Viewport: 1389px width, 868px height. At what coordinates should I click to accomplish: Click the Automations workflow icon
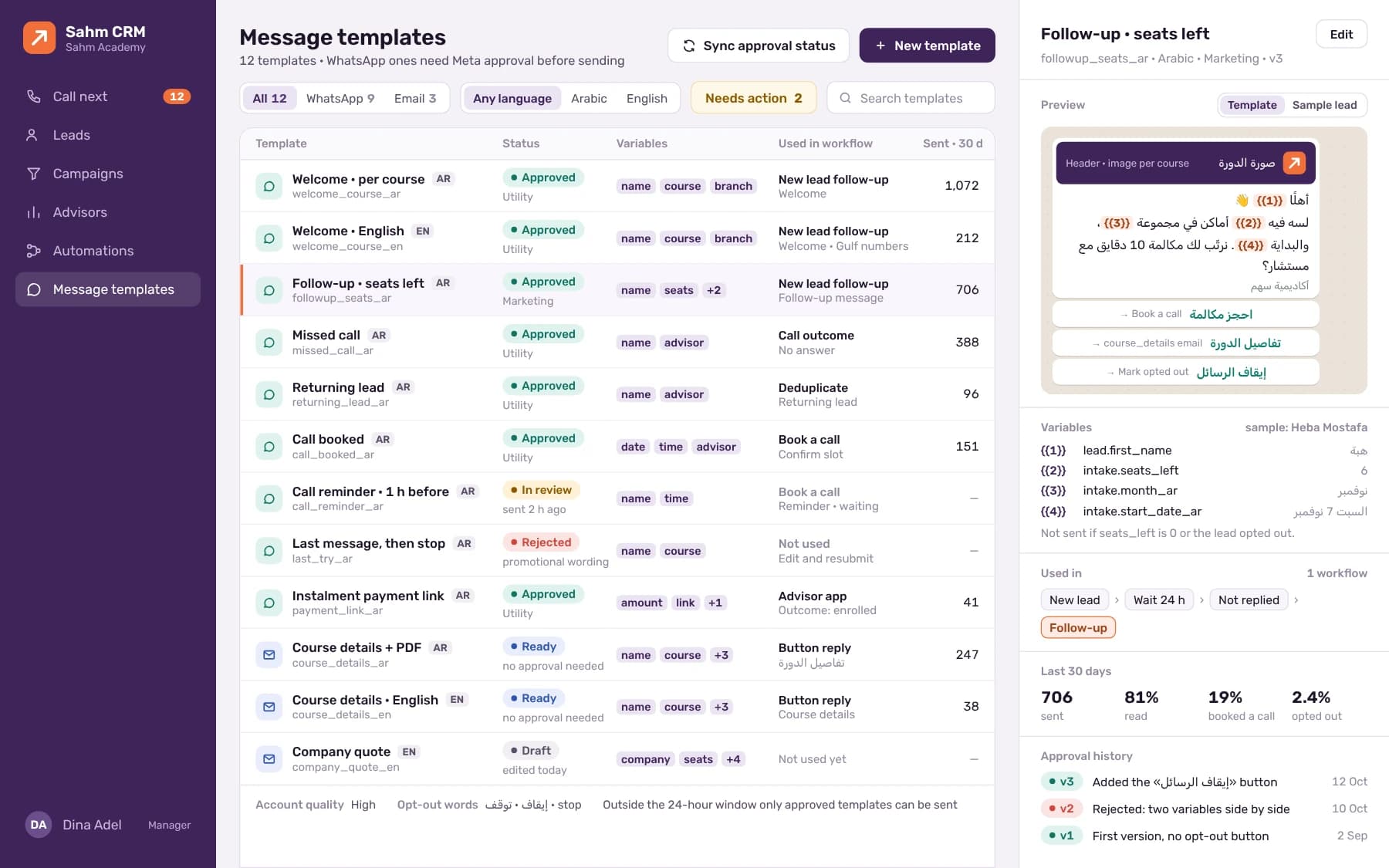click(x=33, y=251)
